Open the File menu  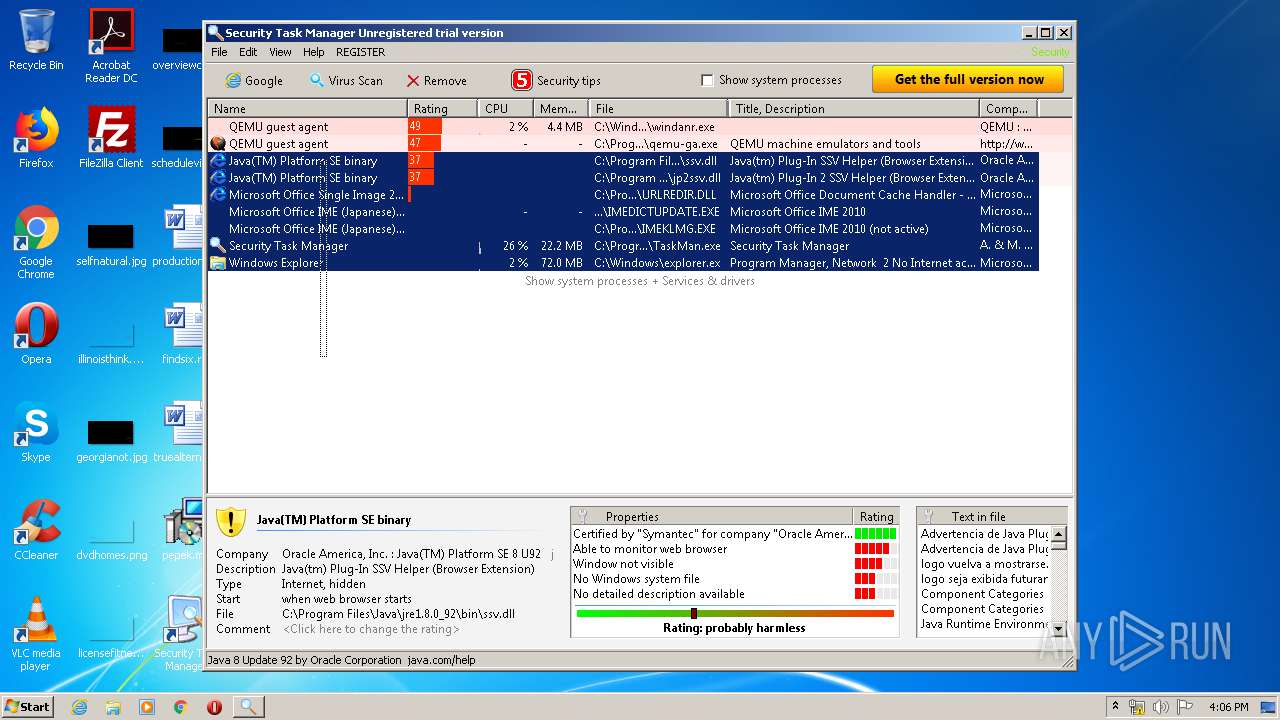coord(219,52)
